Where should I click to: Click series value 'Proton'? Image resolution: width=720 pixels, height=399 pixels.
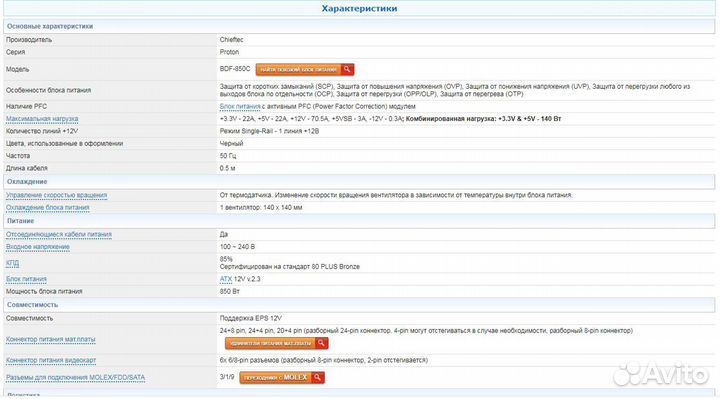[x=229, y=52]
